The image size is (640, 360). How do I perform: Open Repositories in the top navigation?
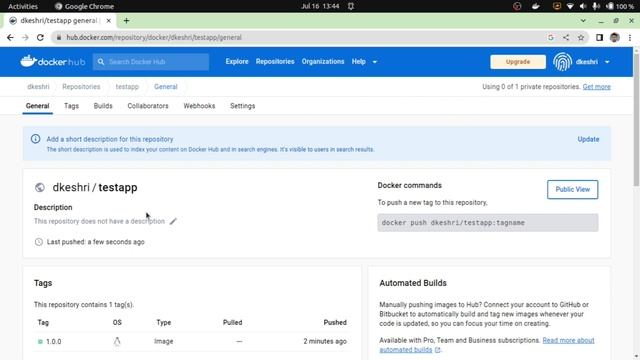[x=275, y=62]
